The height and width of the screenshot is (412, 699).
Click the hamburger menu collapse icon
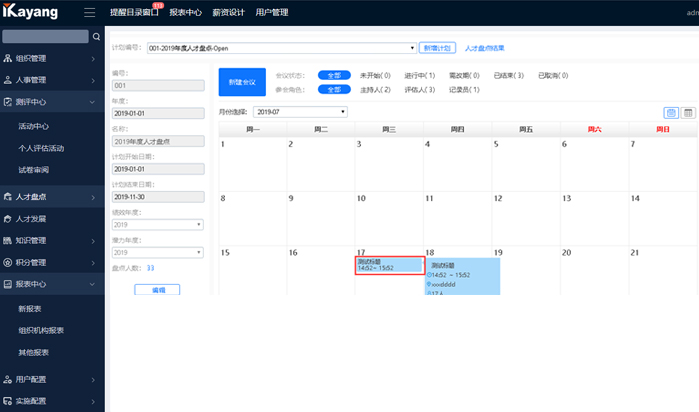coord(90,13)
